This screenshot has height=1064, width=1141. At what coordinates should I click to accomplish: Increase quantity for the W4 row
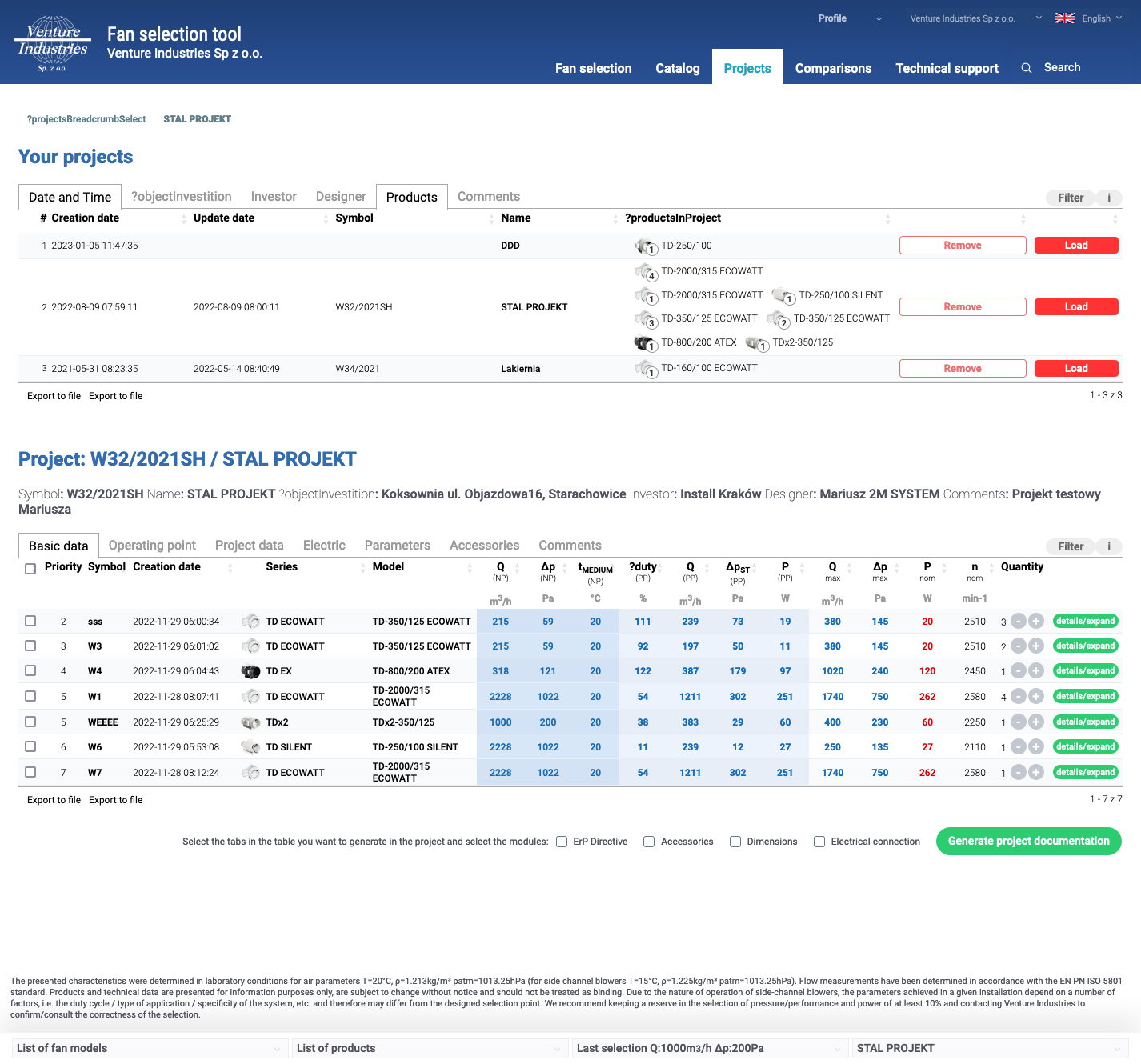[x=1035, y=671]
